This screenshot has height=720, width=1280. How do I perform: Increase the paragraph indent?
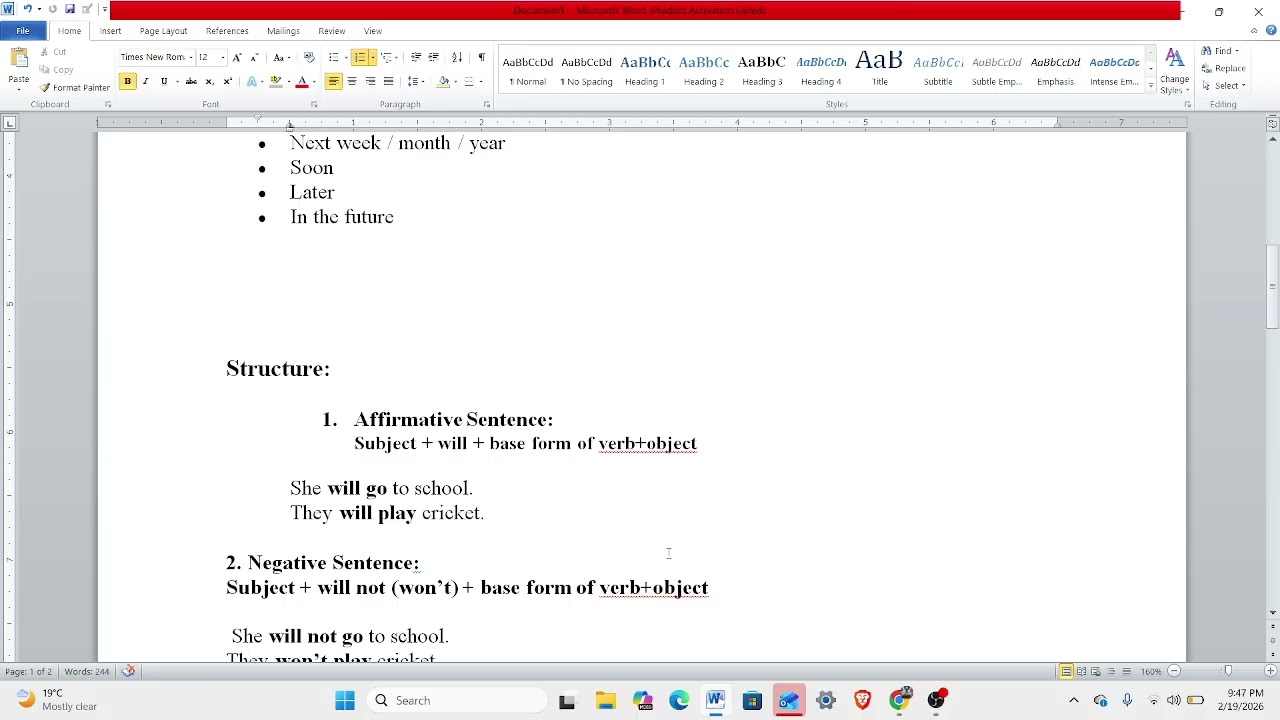pyautogui.click(x=434, y=57)
